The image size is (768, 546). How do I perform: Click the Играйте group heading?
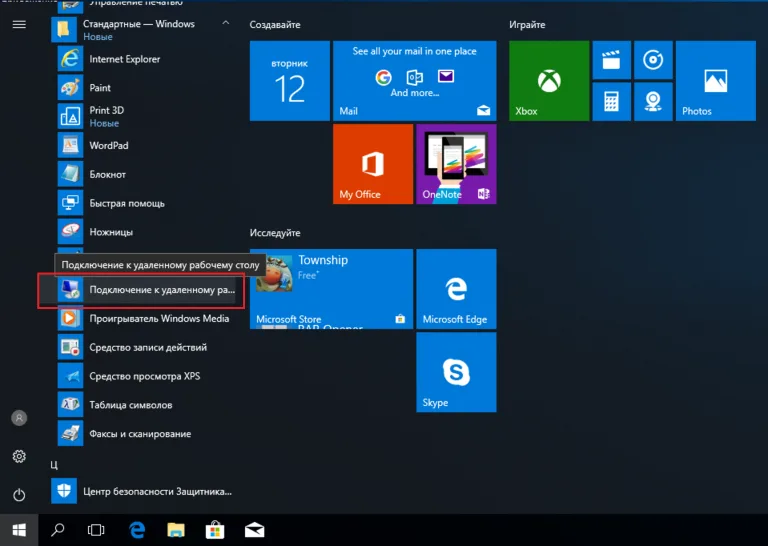coord(527,24)
